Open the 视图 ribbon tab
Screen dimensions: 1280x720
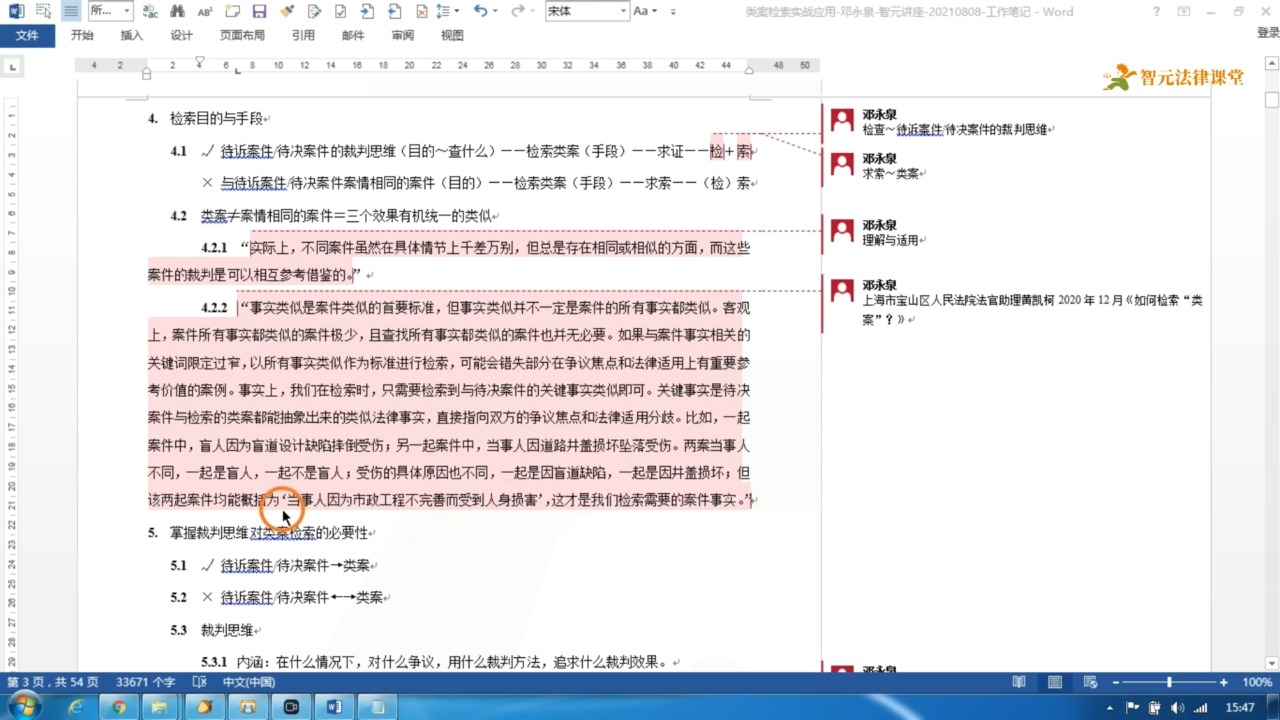click(x=452, y=35)
